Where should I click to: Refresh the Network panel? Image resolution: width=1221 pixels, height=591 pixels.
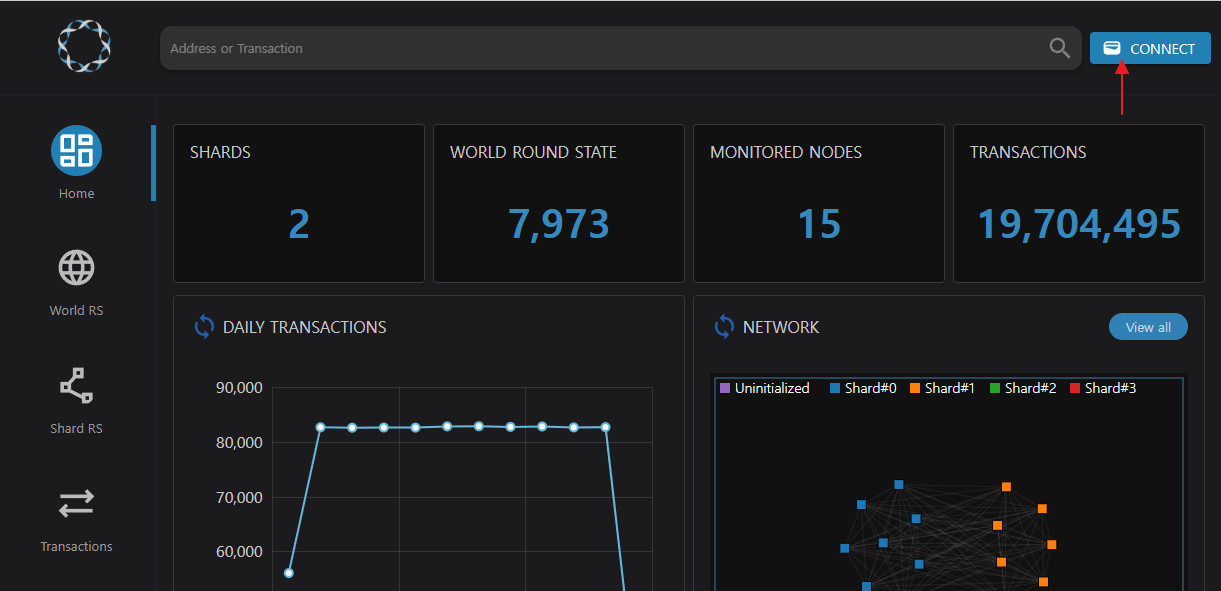pos(724,327)
